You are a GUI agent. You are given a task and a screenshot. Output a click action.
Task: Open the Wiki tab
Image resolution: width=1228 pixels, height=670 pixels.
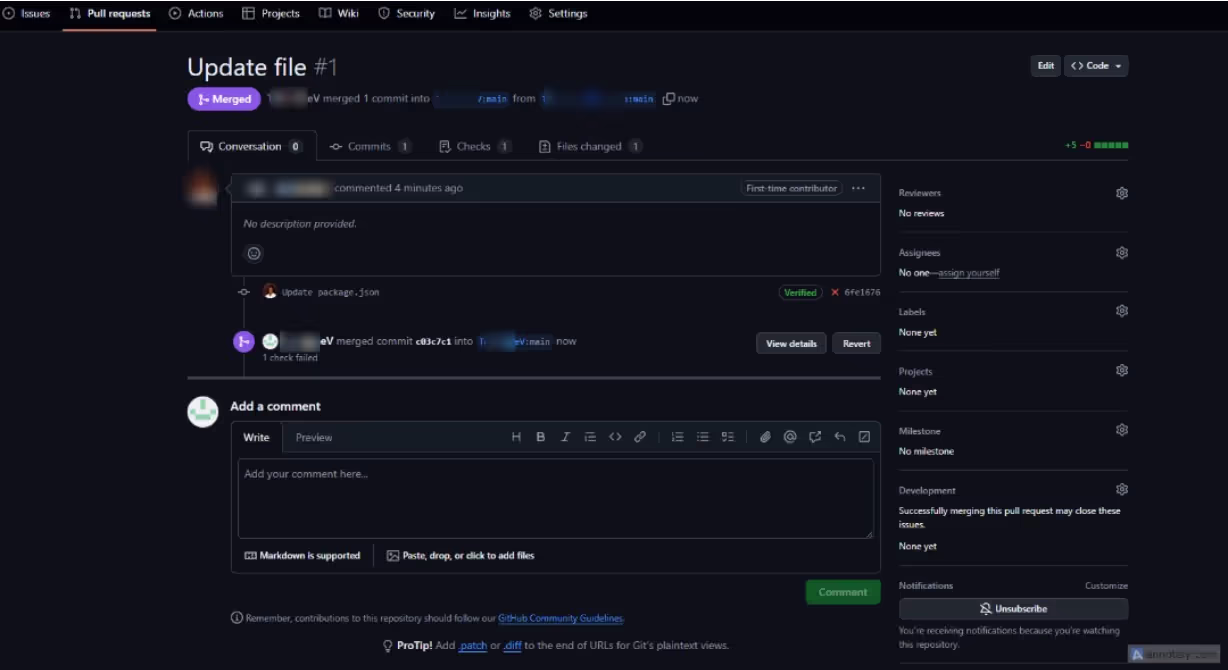click(x=339, y=13)
